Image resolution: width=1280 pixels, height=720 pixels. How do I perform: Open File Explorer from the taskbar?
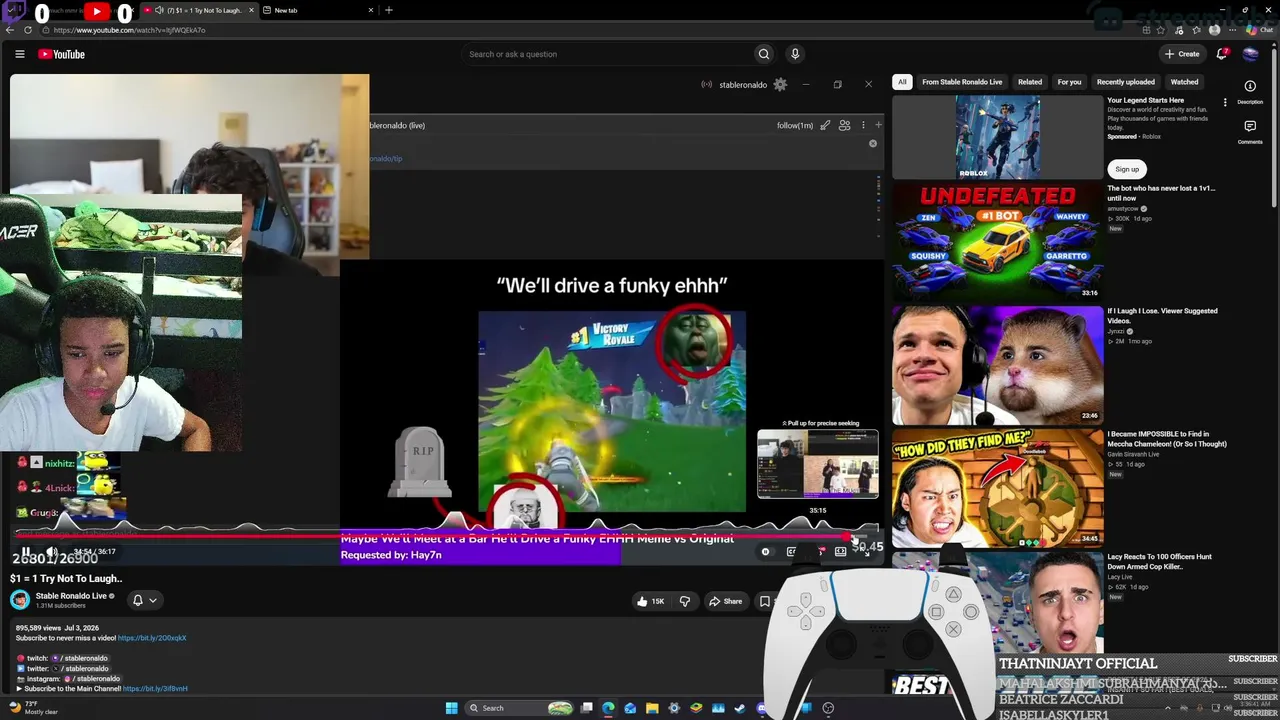tap(652, 708)
